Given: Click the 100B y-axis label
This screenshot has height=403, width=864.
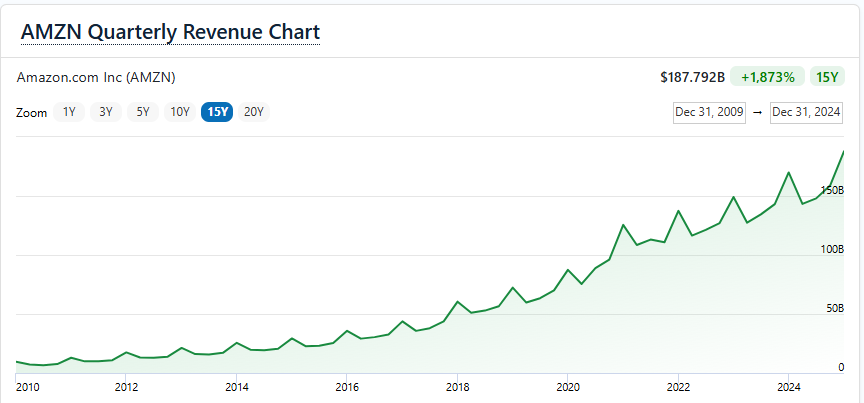Looking at the screenshot, I should (832, 249).
